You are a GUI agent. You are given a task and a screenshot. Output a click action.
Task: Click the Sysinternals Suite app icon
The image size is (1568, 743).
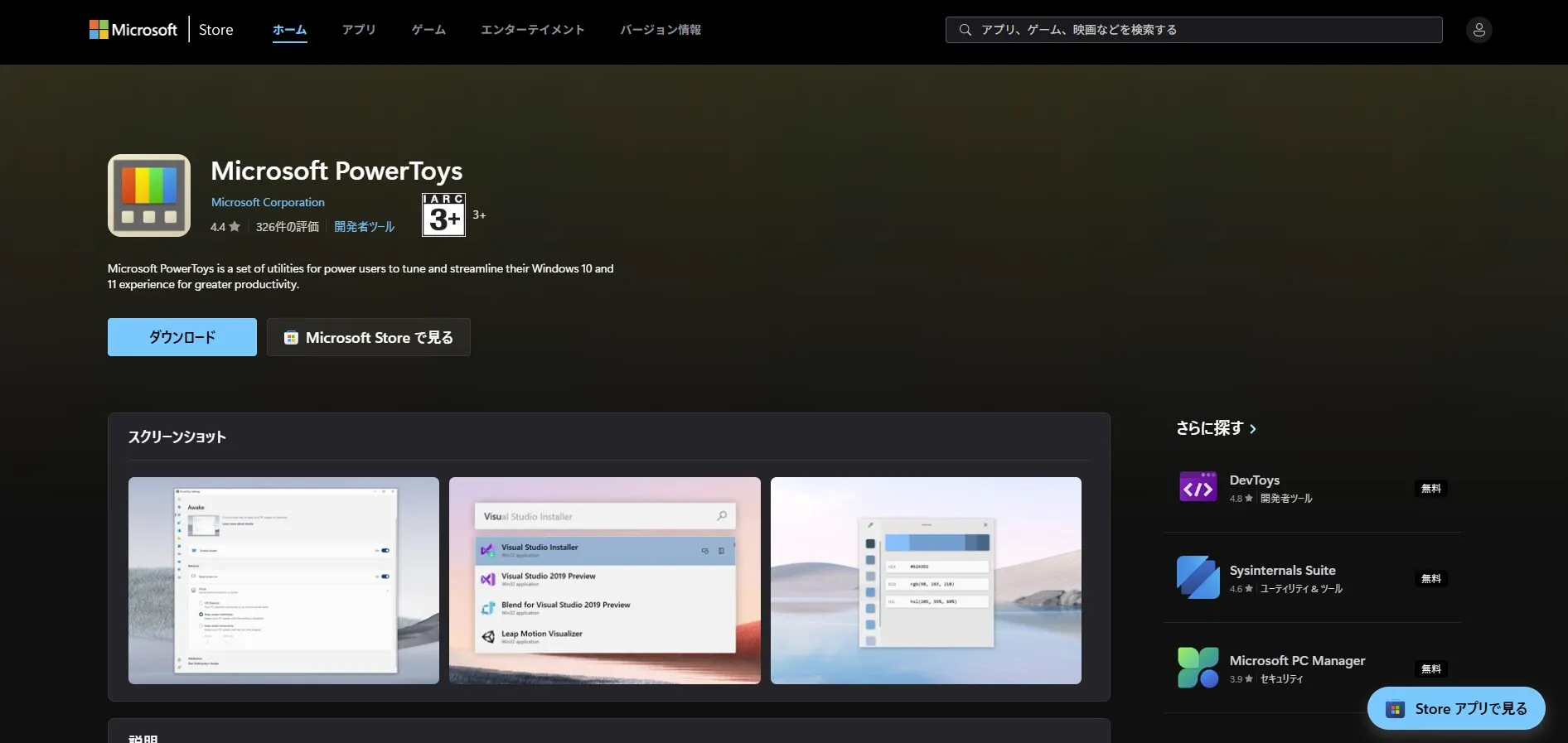click(x=1198, y=577)
